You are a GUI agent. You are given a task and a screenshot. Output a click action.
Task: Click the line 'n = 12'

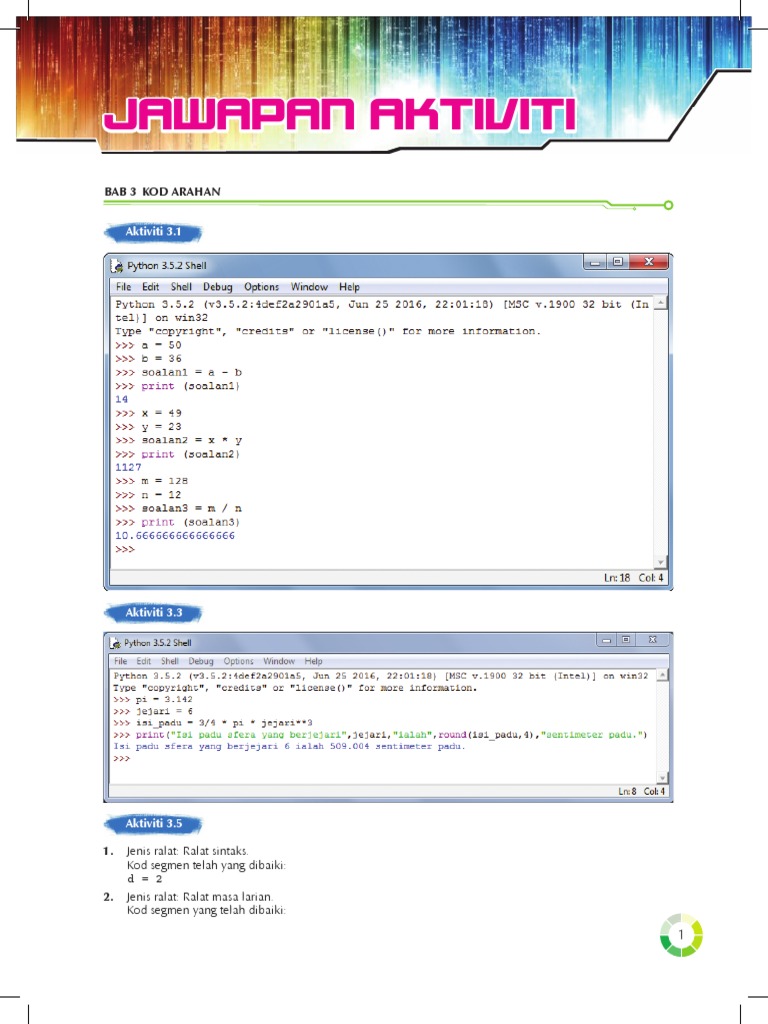coord(161,495)
